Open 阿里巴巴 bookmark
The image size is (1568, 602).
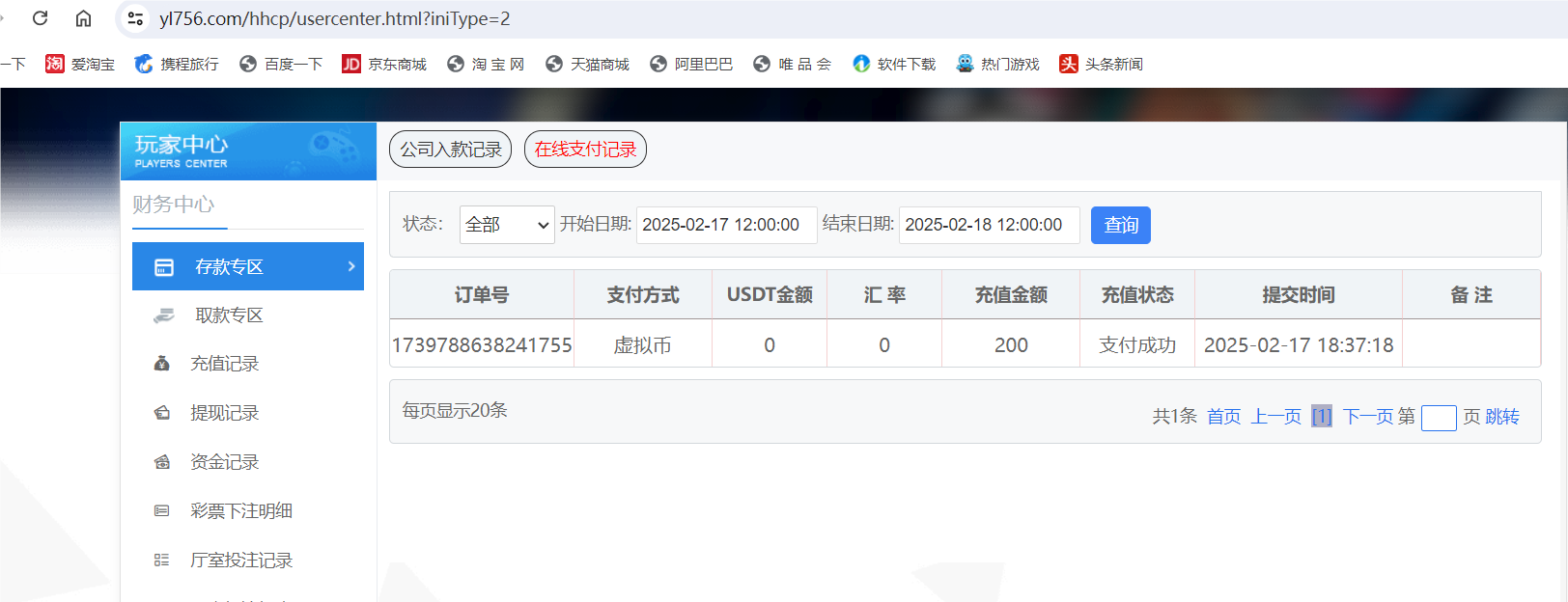coord(691,64)
